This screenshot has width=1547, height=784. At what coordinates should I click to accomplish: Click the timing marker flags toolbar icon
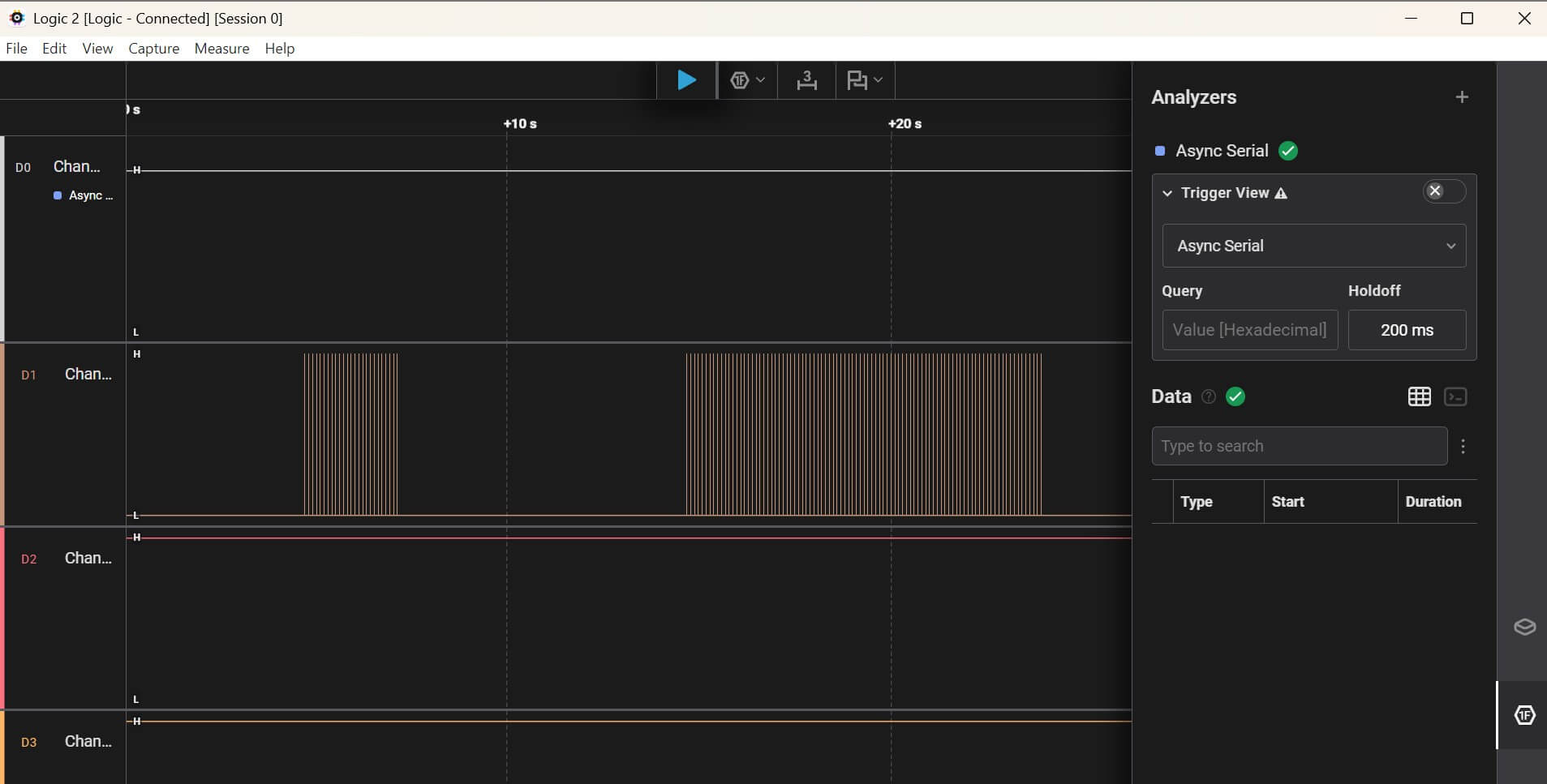click(857, 80)
